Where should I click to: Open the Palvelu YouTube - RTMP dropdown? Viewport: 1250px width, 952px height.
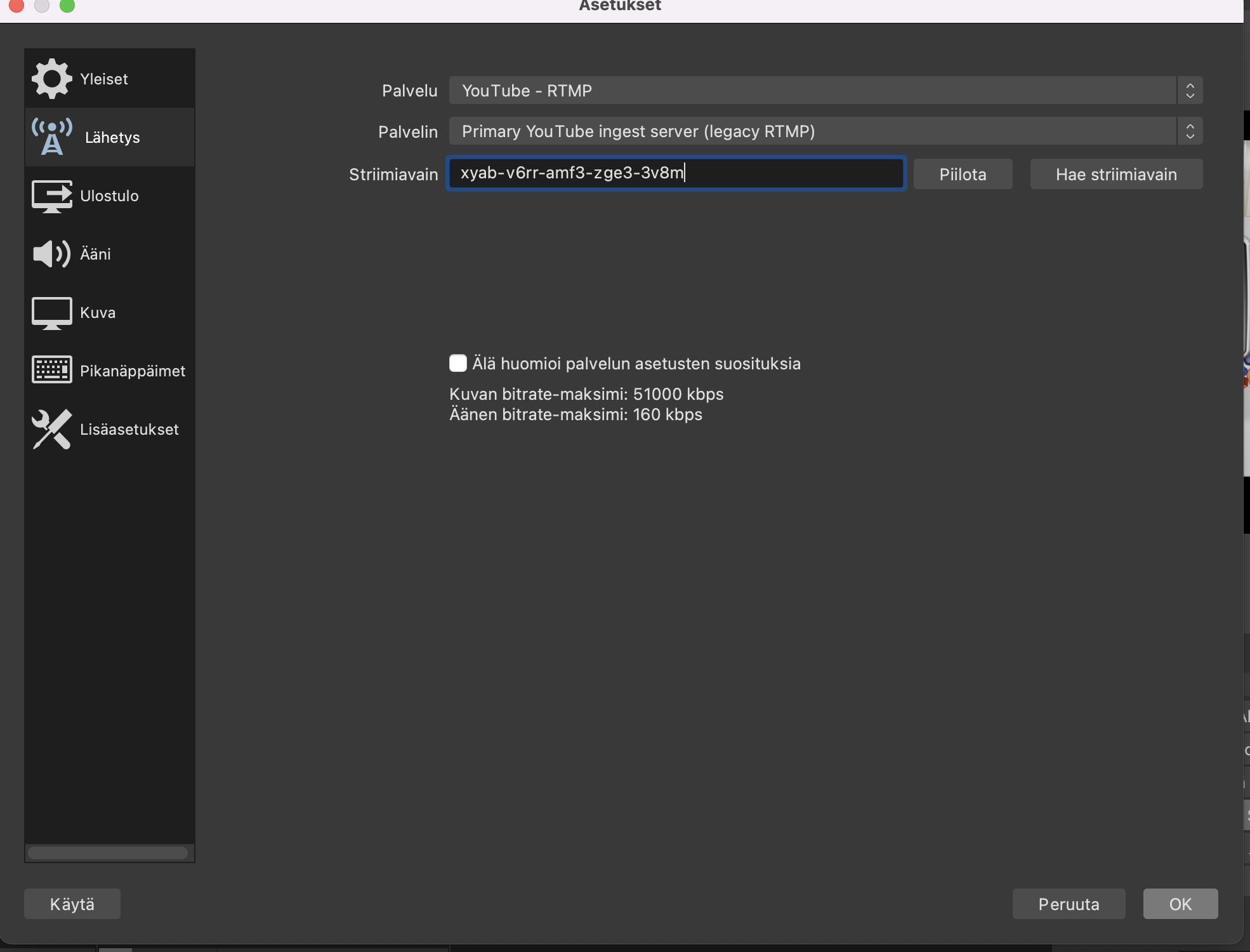(812, 91)
